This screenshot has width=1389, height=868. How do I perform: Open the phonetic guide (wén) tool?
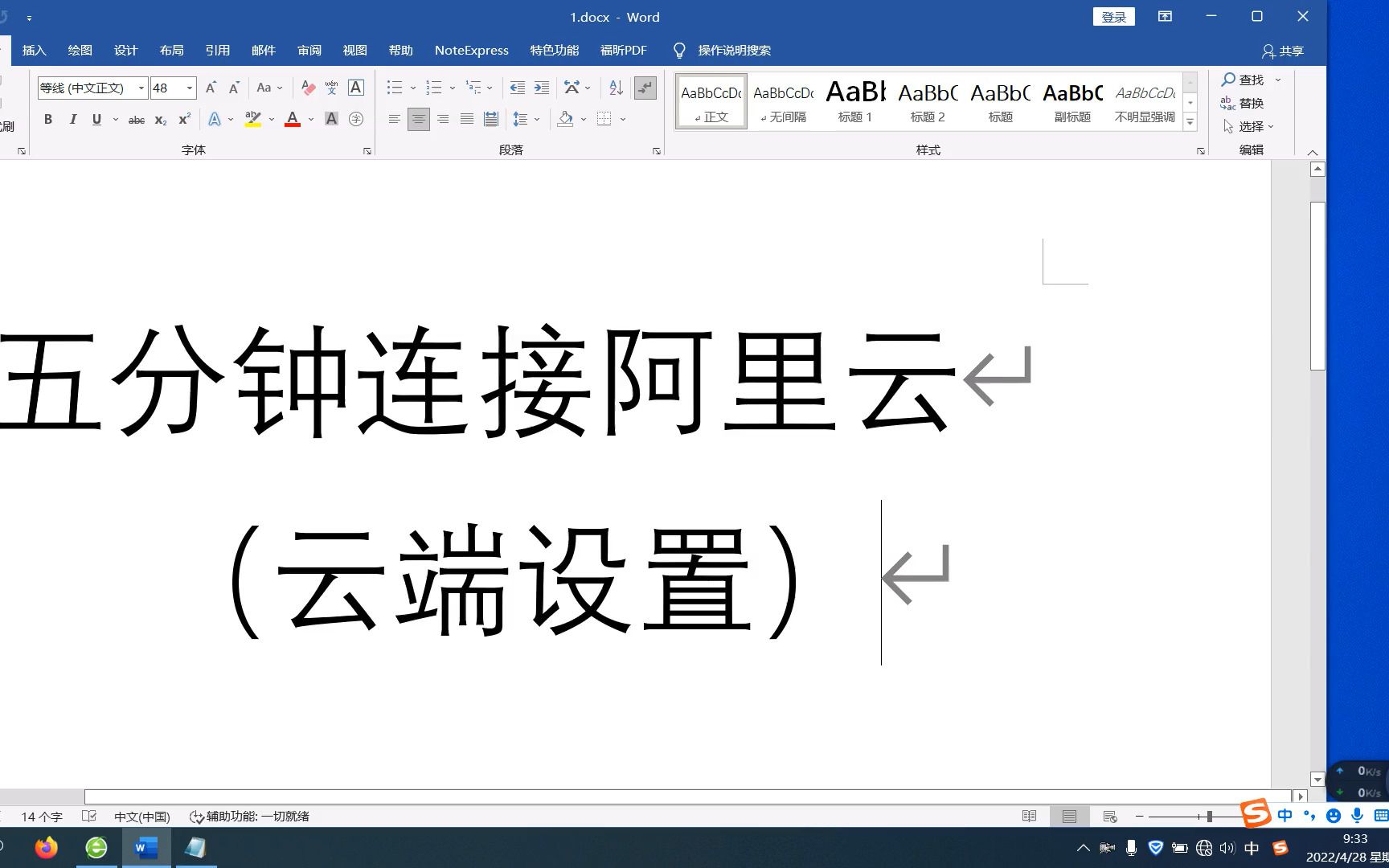[x=331, y=88]
